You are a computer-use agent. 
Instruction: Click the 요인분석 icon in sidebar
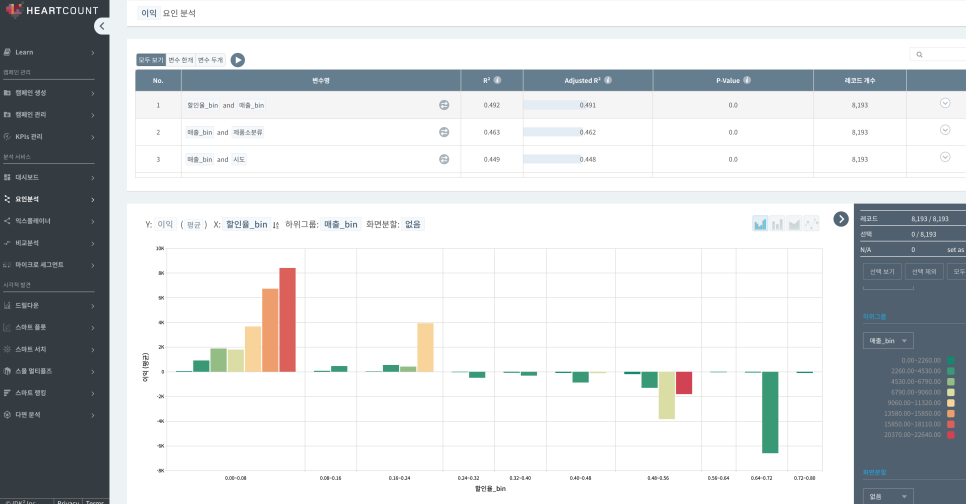tap(7, 199)
